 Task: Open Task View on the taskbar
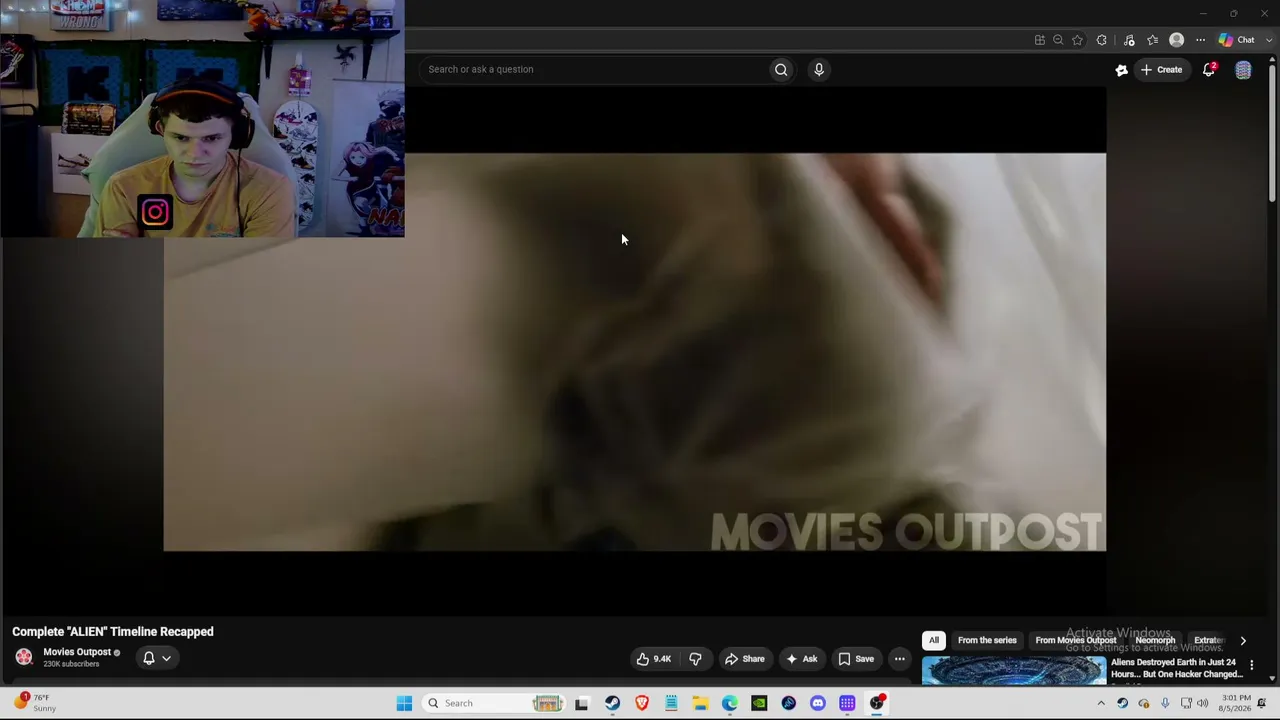582,703
